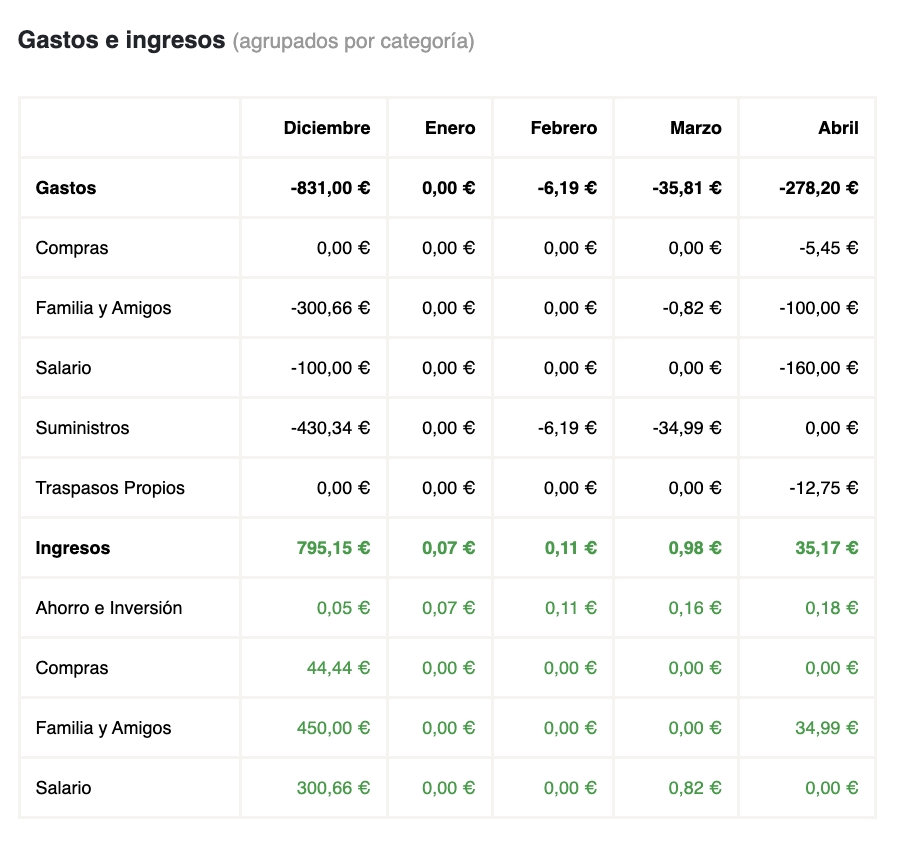Click the -278,20 € Gastos cell in Abril
Image resolution: width=899 pixels, height=847 pixels.
click(x=819, y=188)
